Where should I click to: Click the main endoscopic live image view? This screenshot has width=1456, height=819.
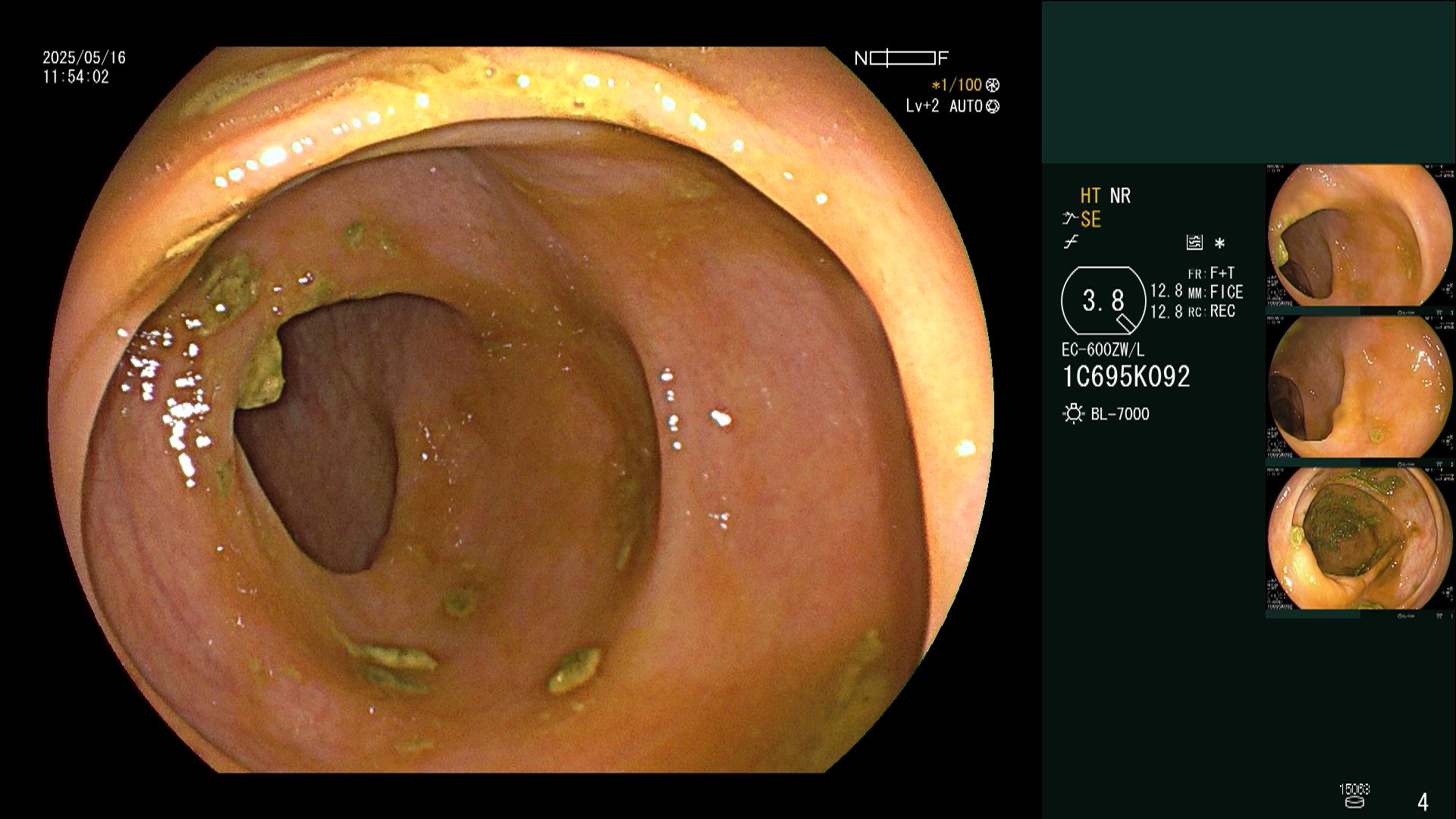521,409
